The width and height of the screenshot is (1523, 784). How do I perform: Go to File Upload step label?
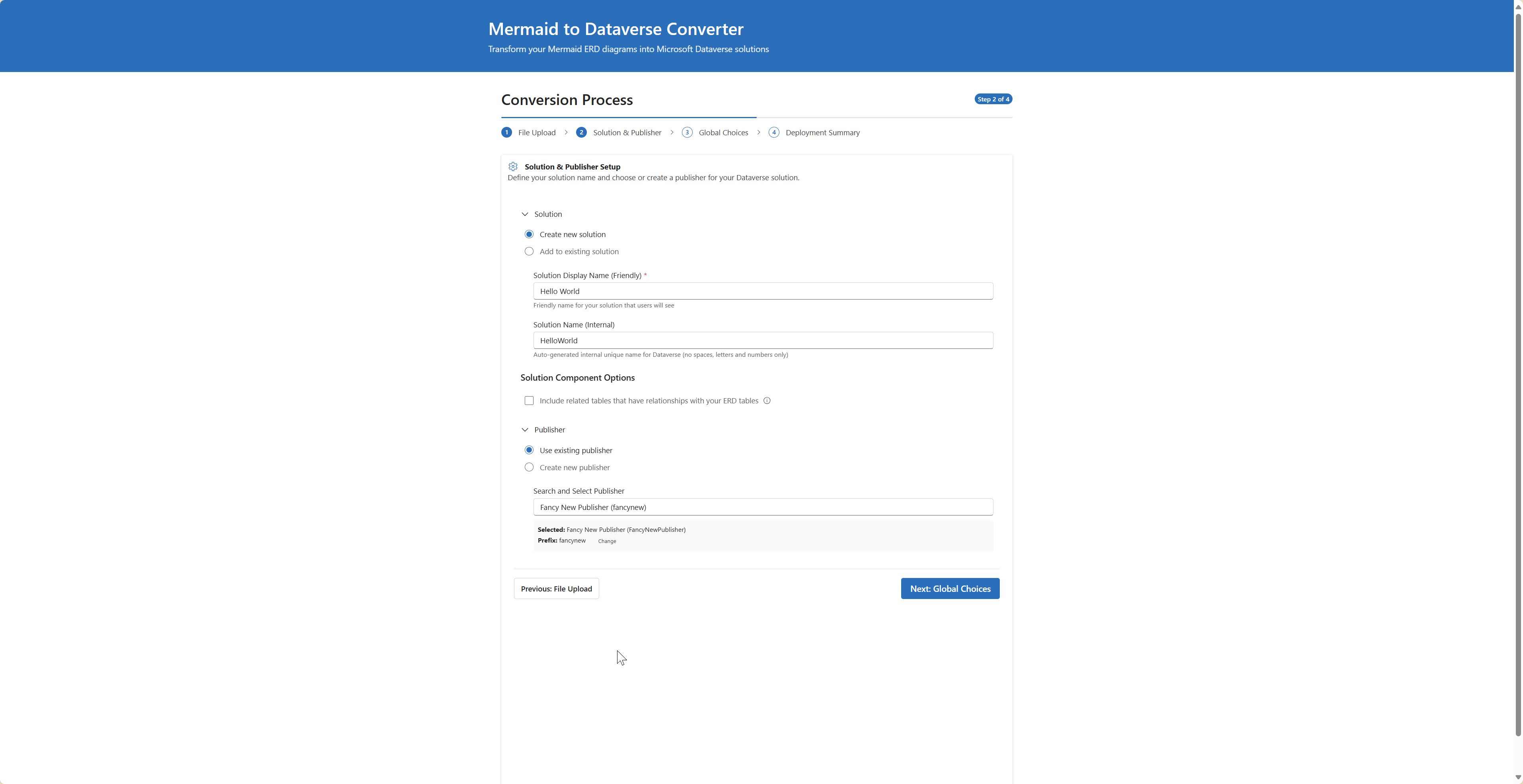[x=537, y=132]
